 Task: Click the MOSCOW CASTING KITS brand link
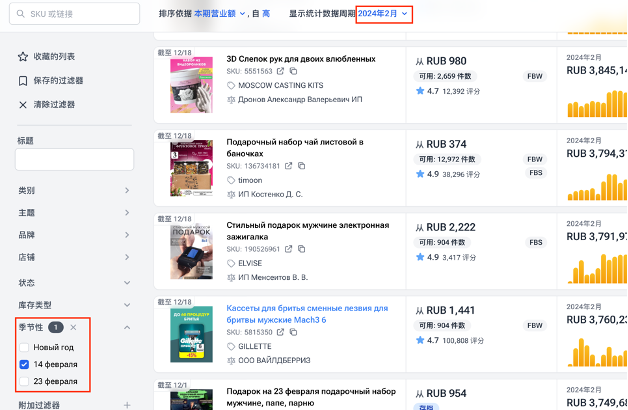coord(280,86)
